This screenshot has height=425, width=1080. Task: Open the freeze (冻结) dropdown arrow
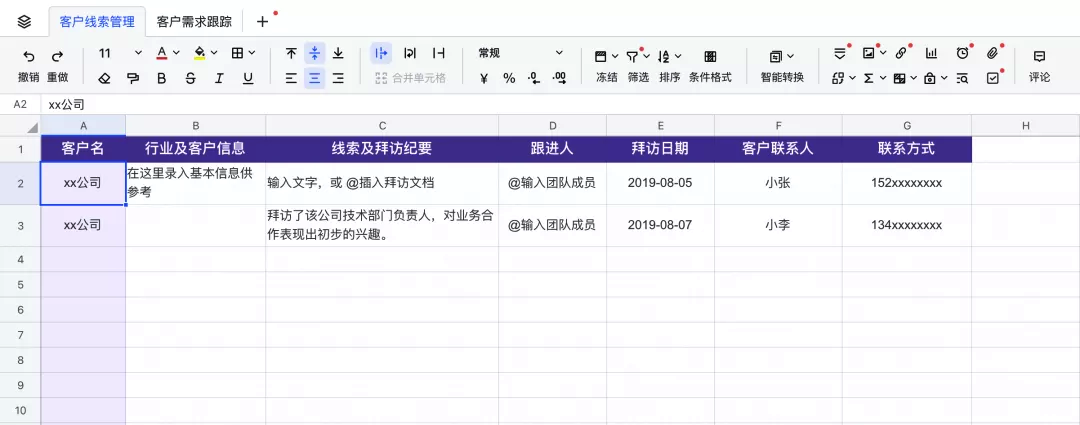click(615, 56)
